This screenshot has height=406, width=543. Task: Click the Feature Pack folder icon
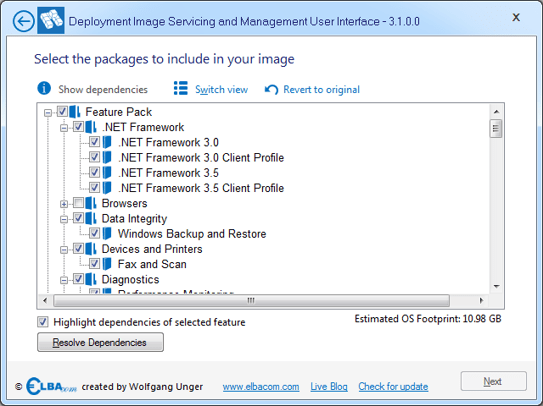click(x=75, y=112)
